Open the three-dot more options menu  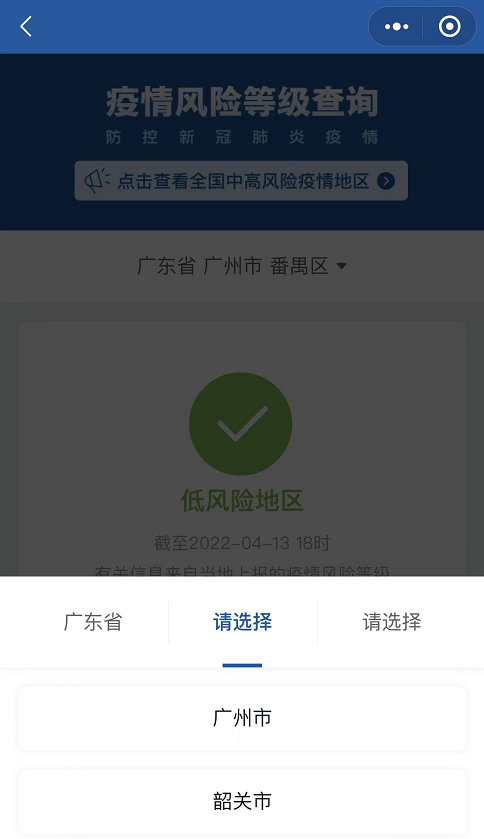click(396, 26)
